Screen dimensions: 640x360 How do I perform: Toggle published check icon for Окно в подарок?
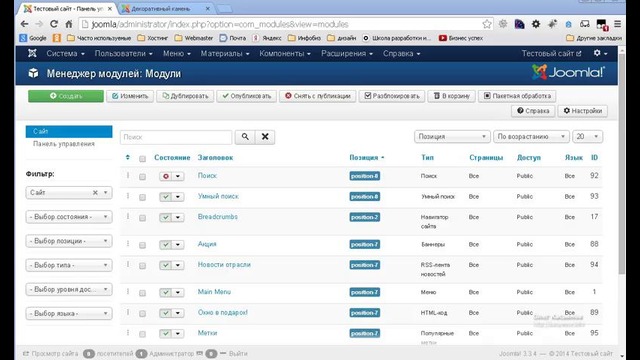pyautogui.click(x=166, y=313)
